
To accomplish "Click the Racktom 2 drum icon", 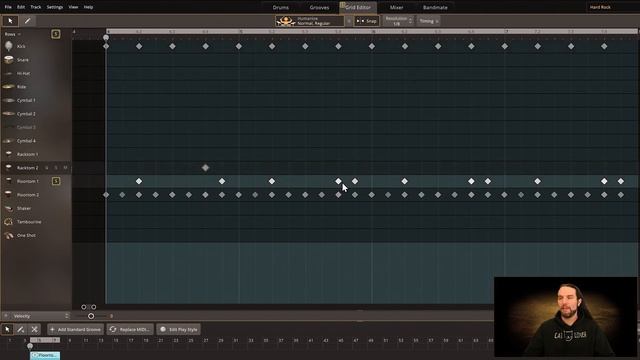I will 9,167.
